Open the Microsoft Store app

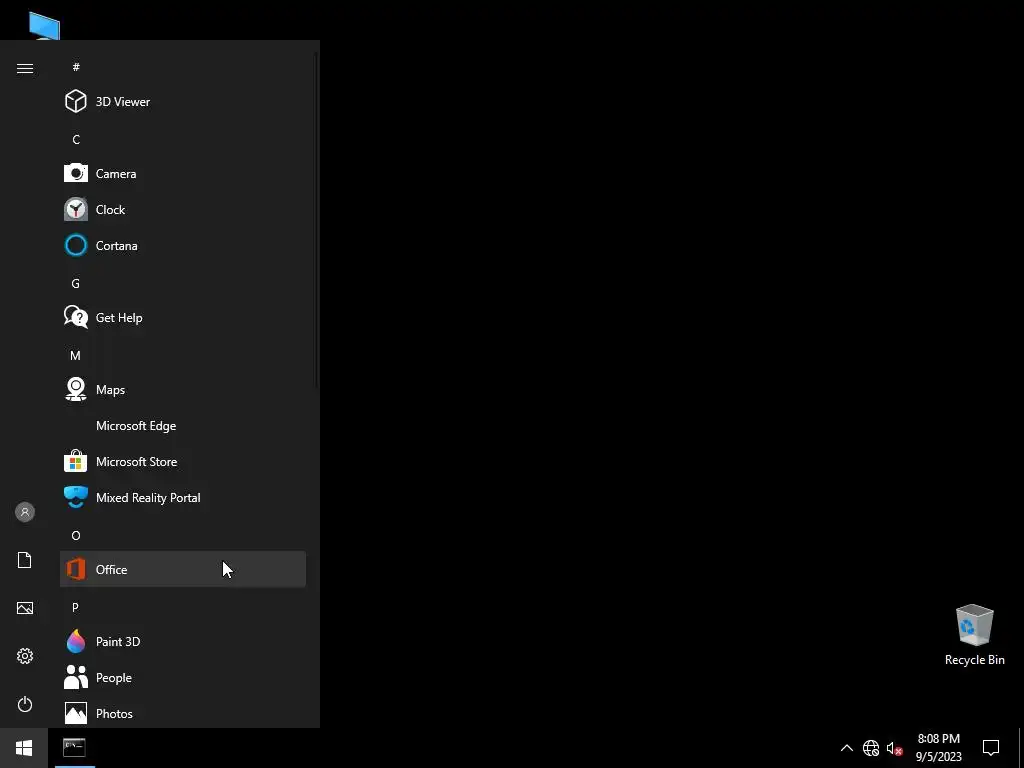click(183, 462)
